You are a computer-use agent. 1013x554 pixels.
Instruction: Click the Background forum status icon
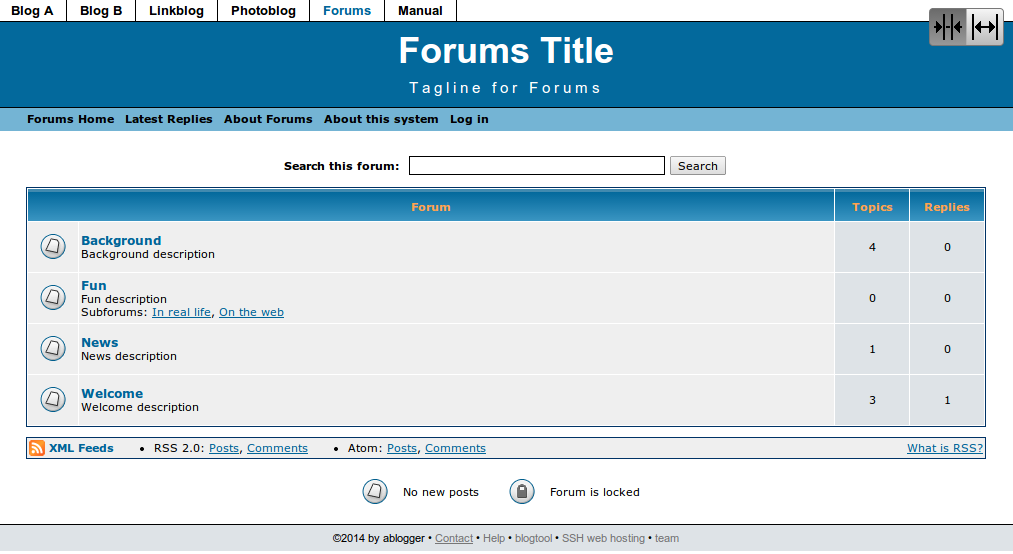[53, 246]
